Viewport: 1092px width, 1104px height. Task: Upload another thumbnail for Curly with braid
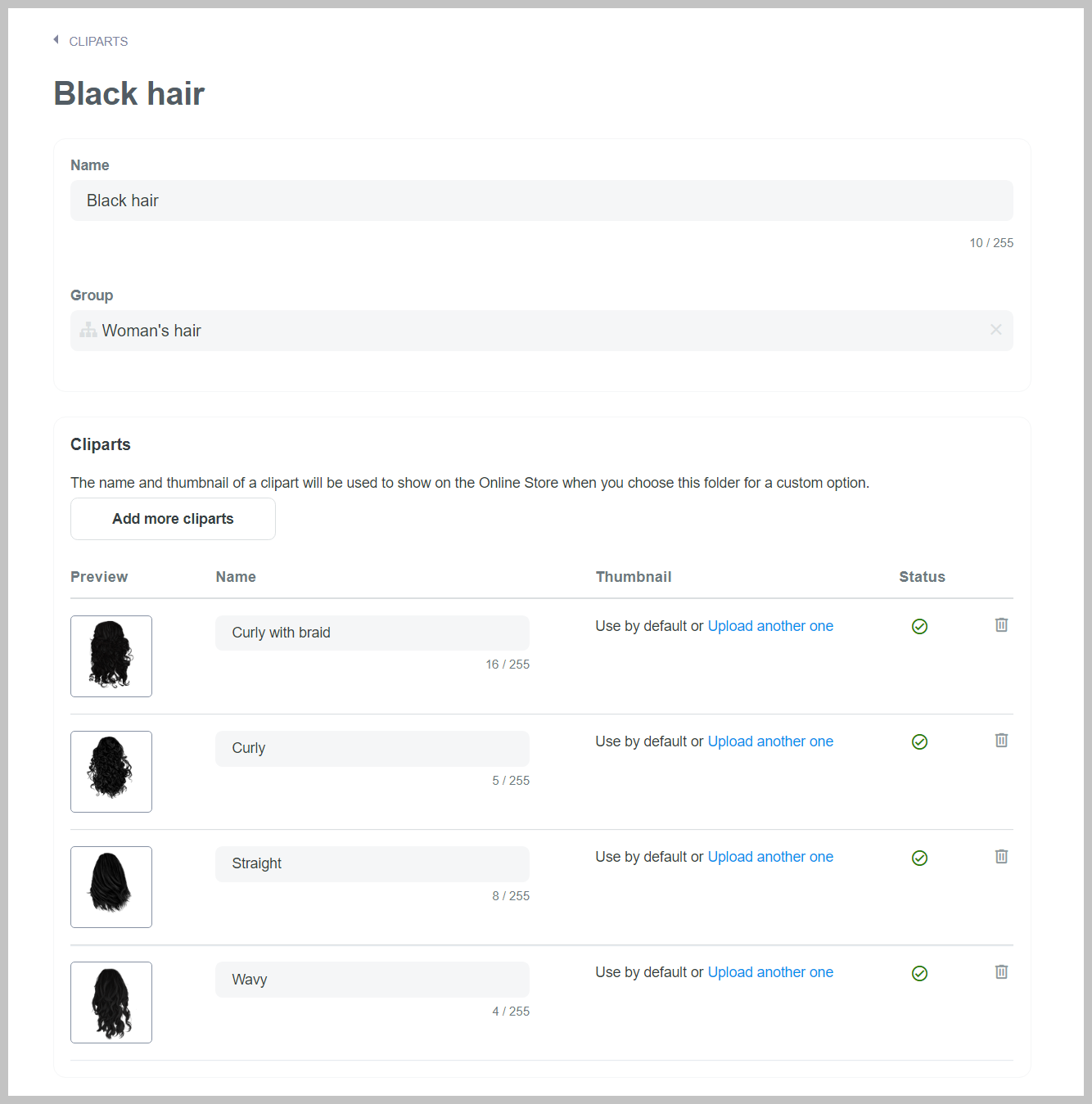pos(770,626)
